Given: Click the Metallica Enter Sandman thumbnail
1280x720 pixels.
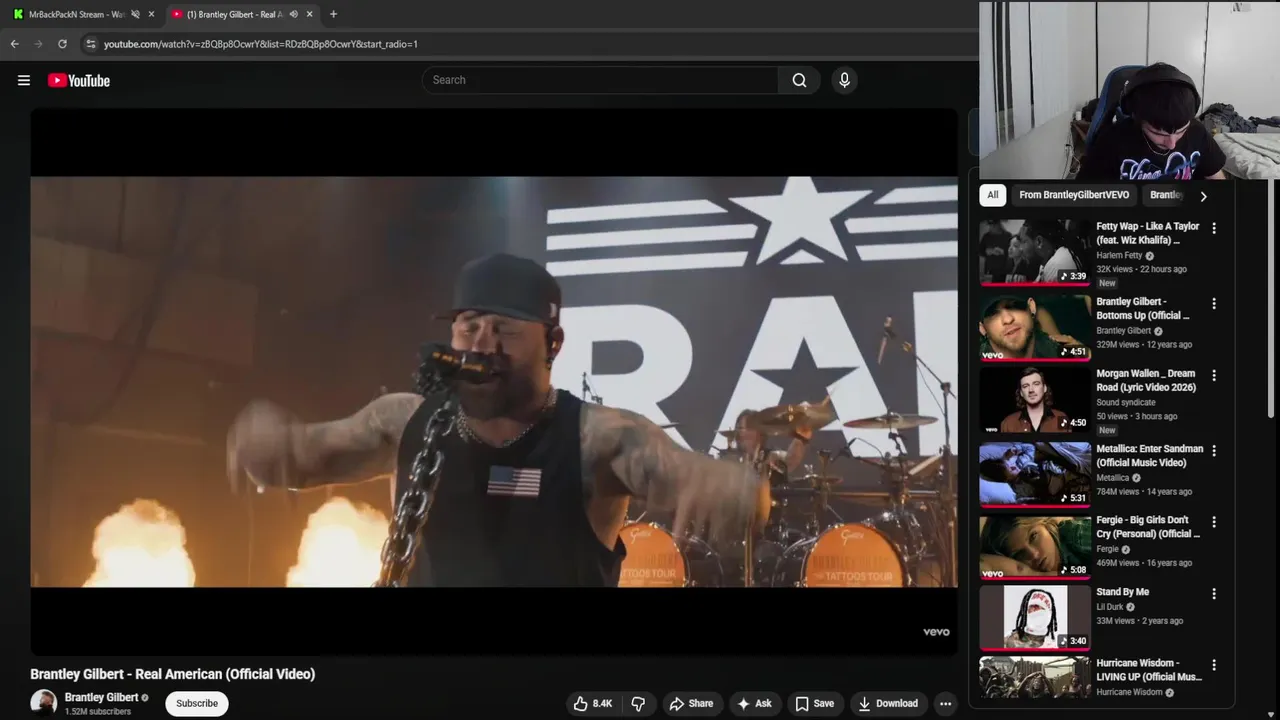Looking at the screenshot, I should pos(1035,474).
